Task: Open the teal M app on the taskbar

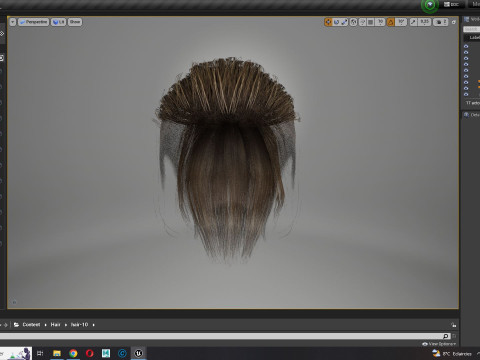Action: click(106, 353)
